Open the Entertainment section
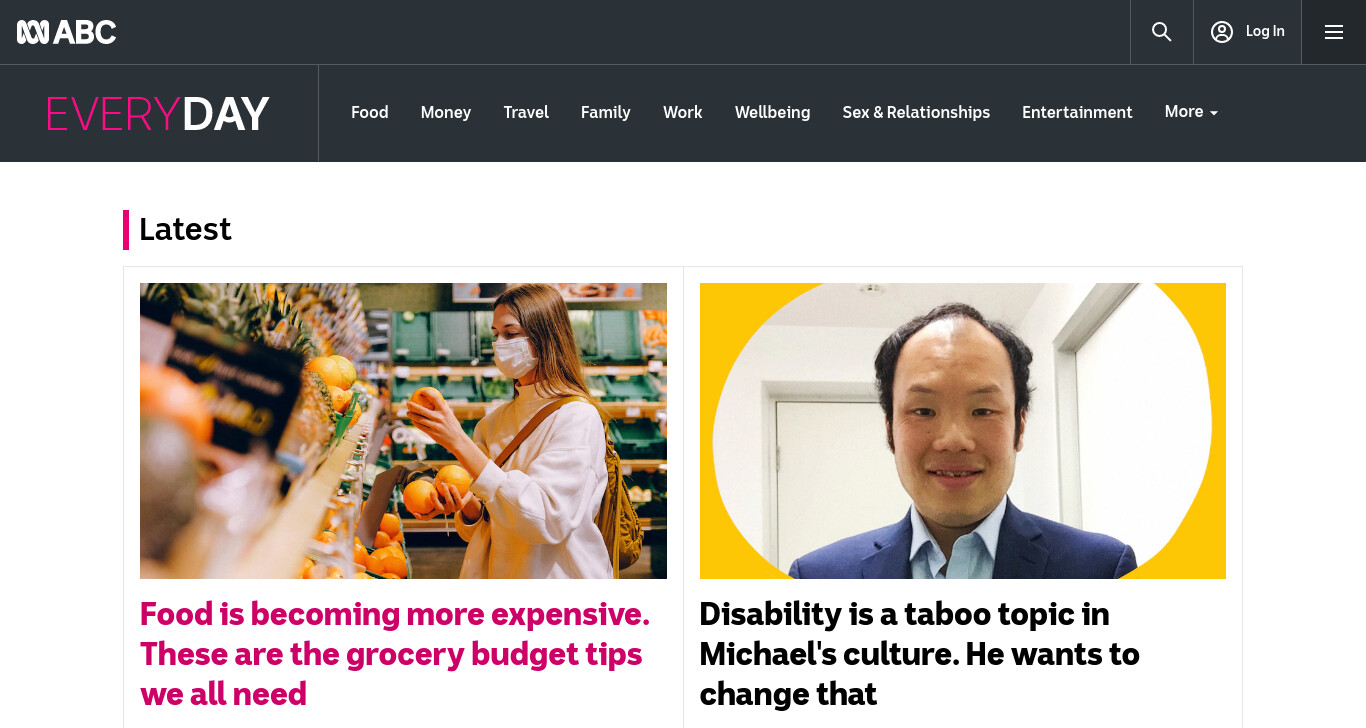The height and width of the screenshot is (728, 1366). click(1077, 112)
